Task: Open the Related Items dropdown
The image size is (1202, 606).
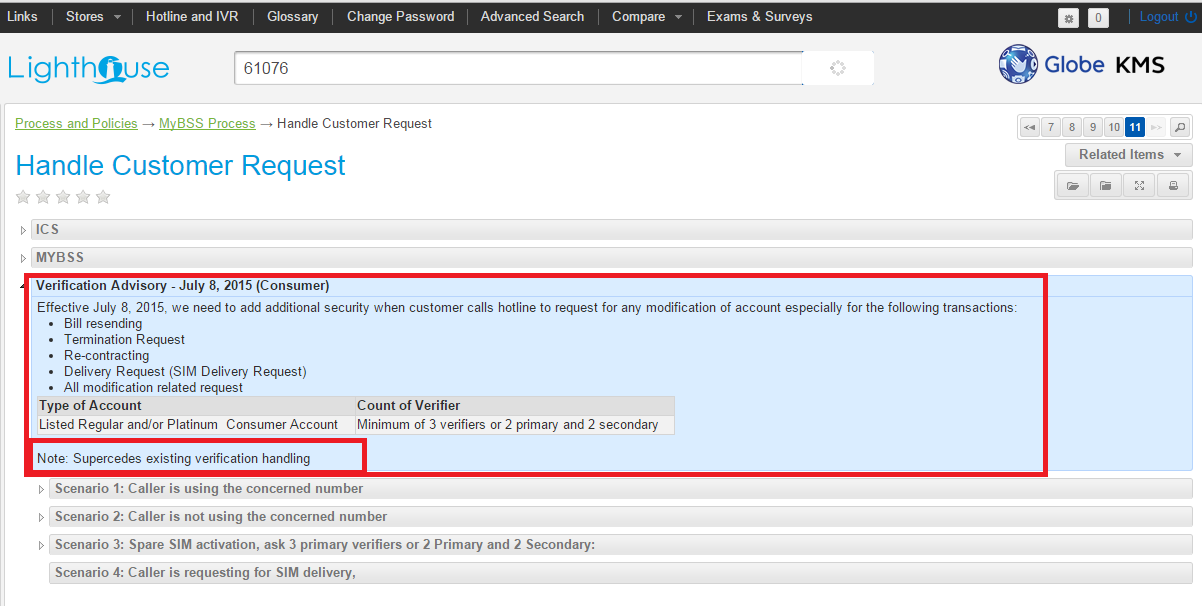Action: point(1128,155)
